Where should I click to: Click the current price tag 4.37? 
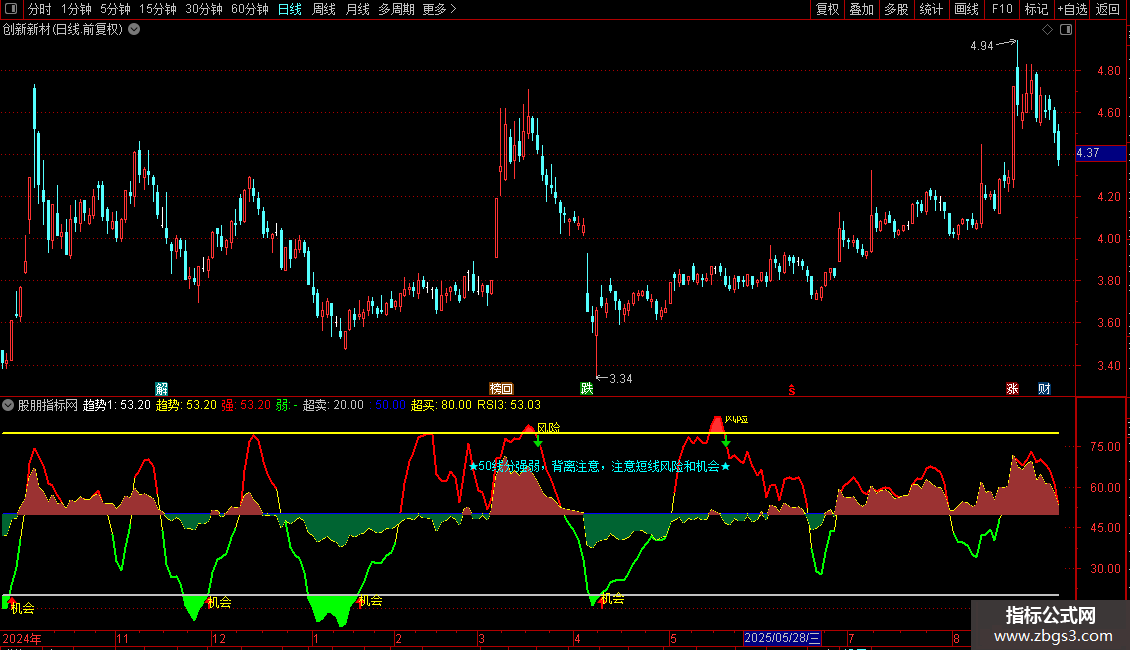pyautogui.click(x=1100, y=153)
